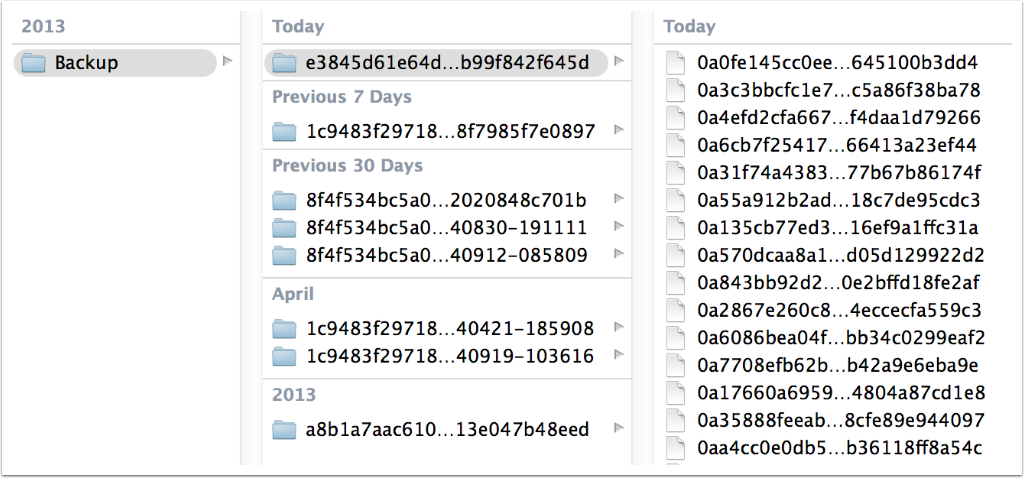This screenshot has height=478, width=1024.
Task: Select folder 8f4f534bc5a0…40912-085809
Action: 446,255
